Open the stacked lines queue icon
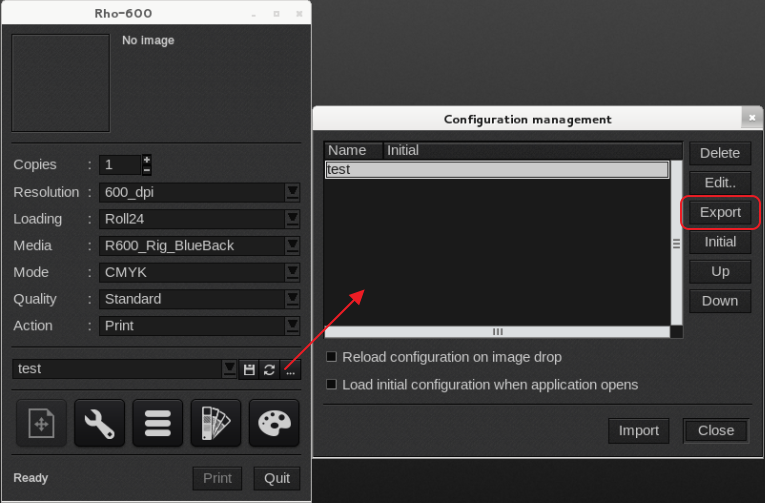The width and height of the screenshot is (765, 503). pyautogui.click(x=157, y=423)
